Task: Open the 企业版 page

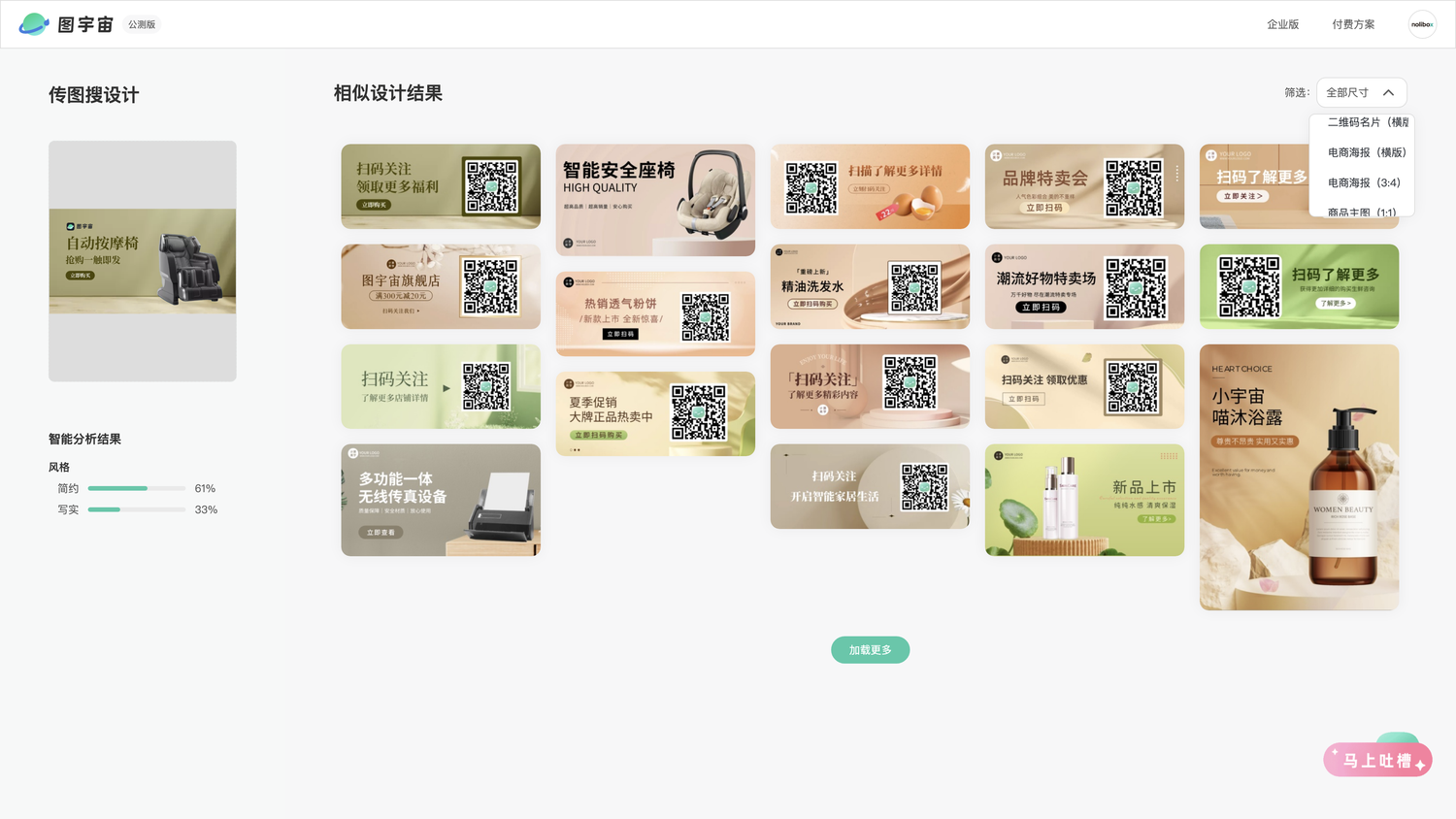Action: coord(1282,24)
